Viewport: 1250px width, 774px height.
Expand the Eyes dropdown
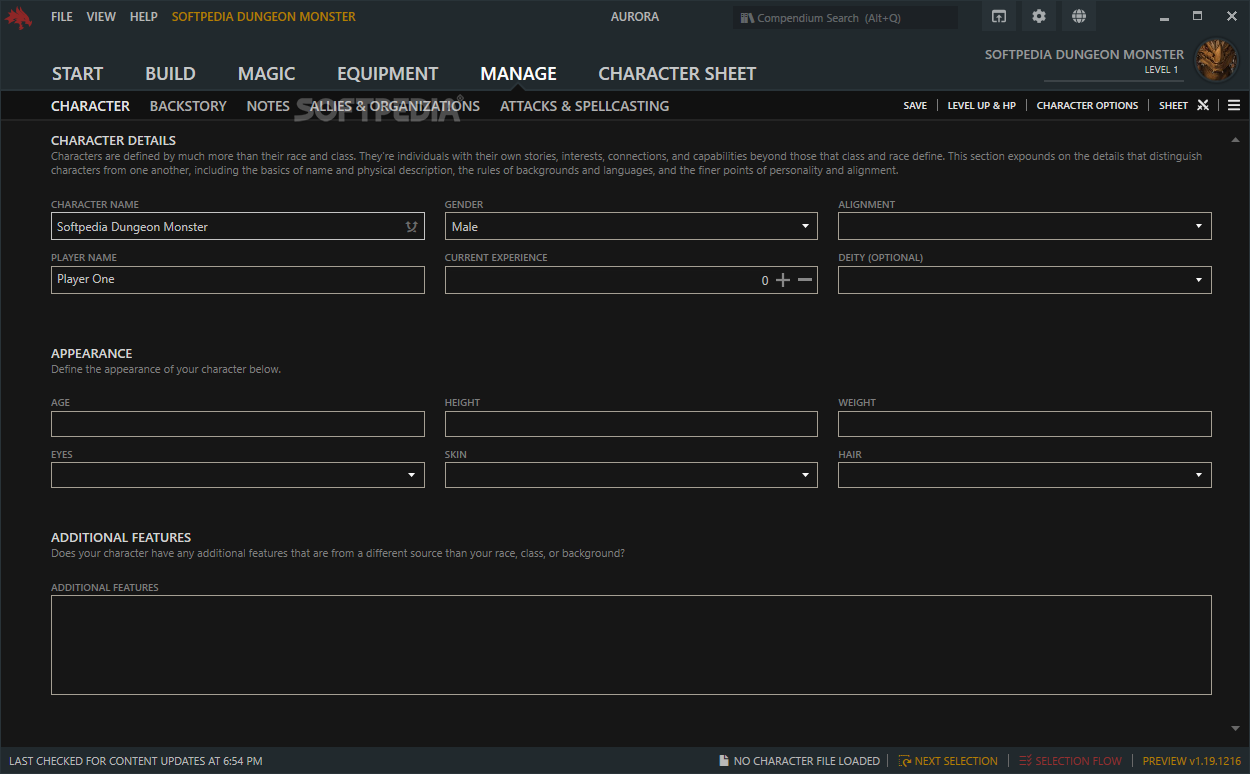238,475
